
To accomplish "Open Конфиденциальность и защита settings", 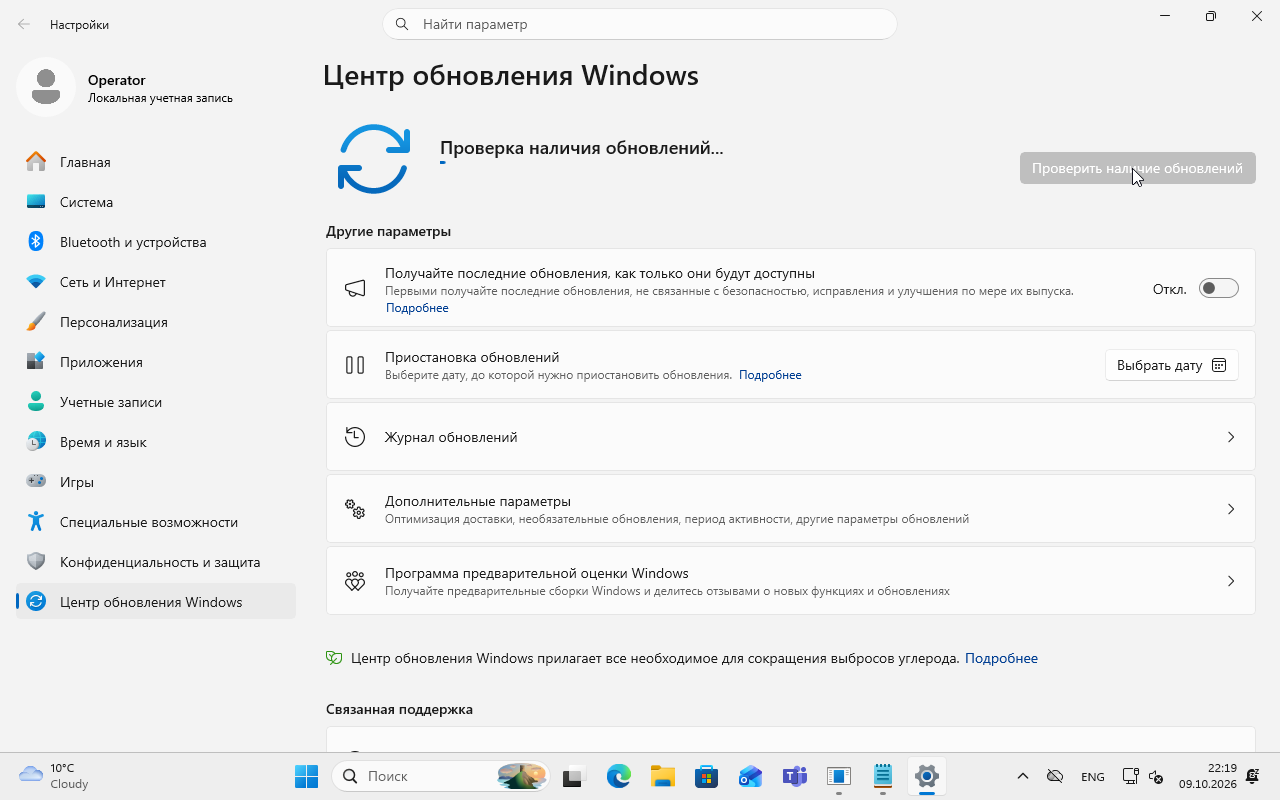I will 156,562.
